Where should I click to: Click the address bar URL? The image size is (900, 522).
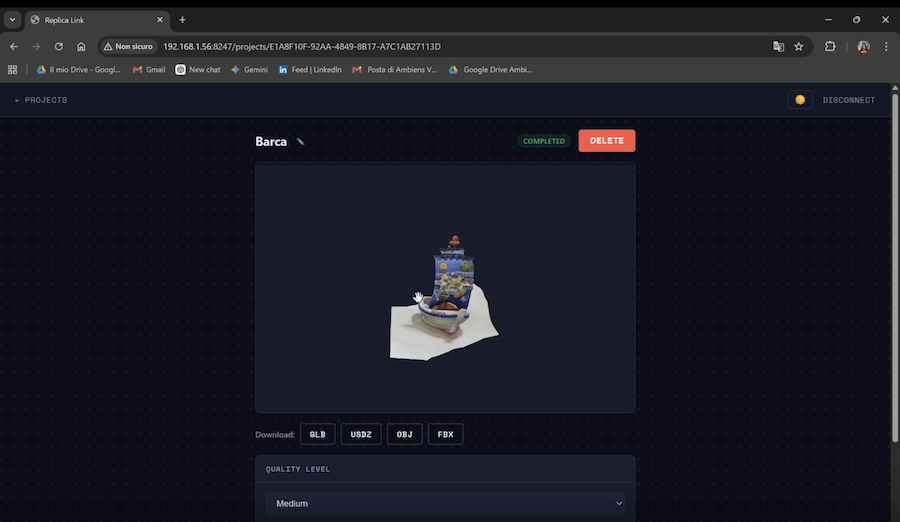pyautogui.click(x=302, y=47)
